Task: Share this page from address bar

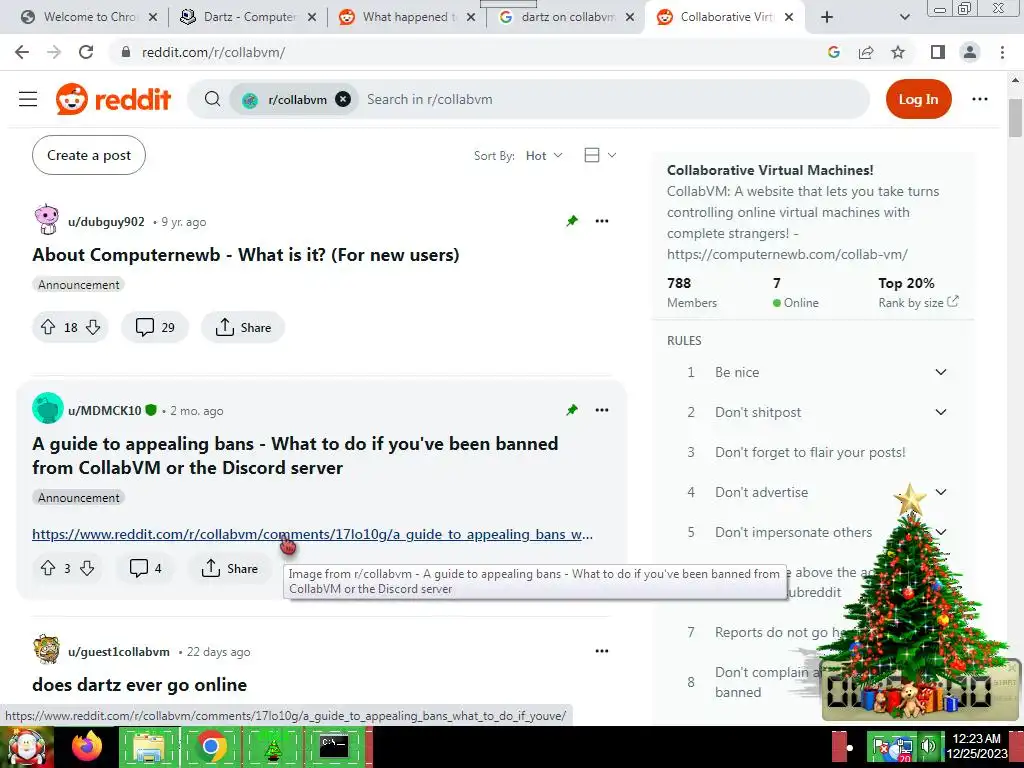Action: (866, 52)
